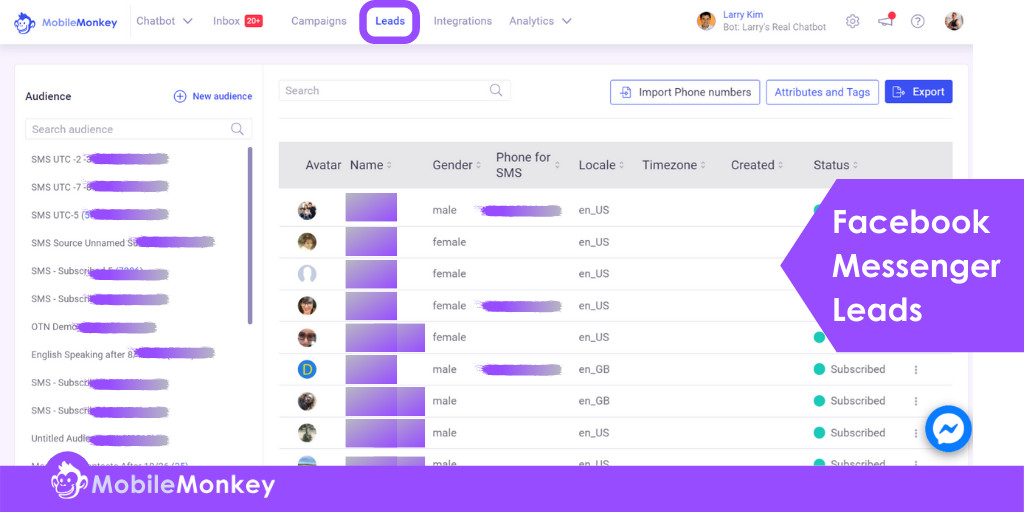
Task: Focus the leads Search field
Action: pyautogui.click(x=394, y=91)
